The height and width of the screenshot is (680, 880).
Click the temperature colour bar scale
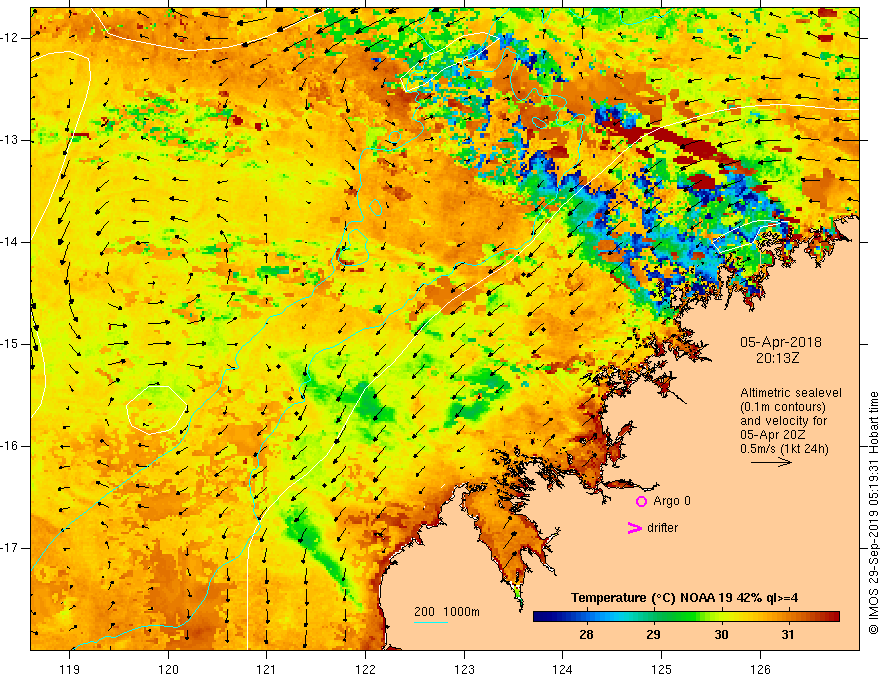click(x=686, y=617)
